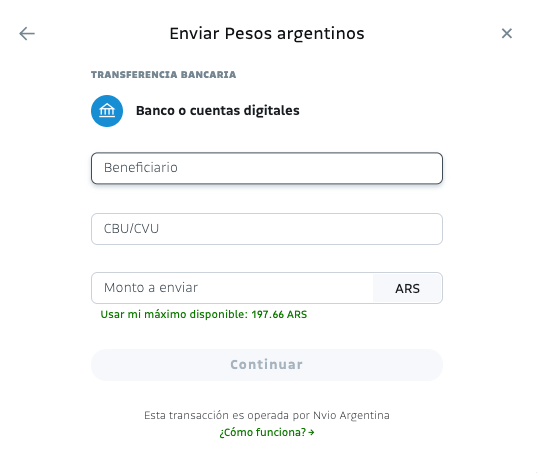Viewport: 537px width, 473px height.
Task: Activate the Monto a enviar field
Action: point(232,288)
